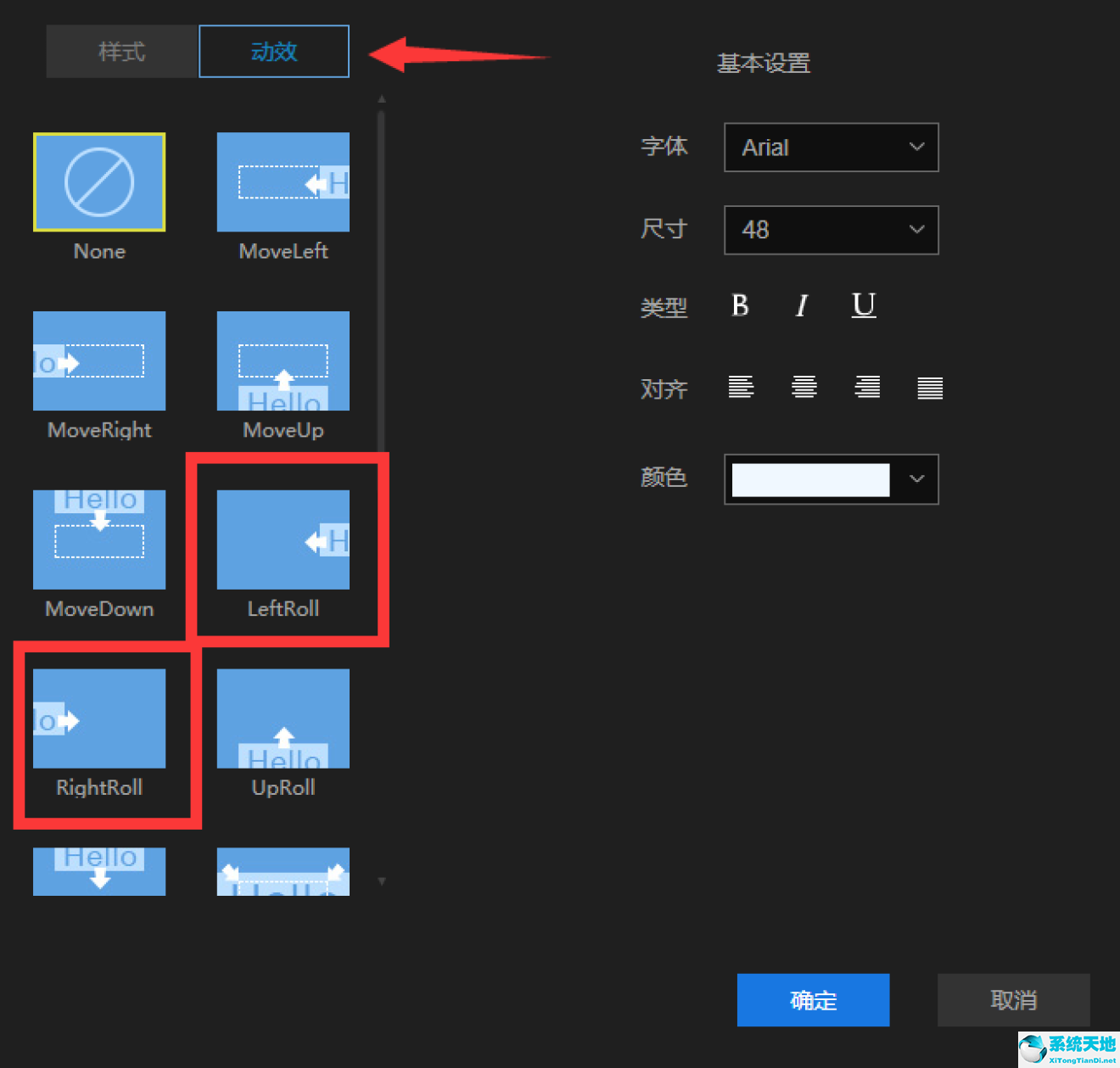Select the MoveDown animation effect

tap(99, 540)
